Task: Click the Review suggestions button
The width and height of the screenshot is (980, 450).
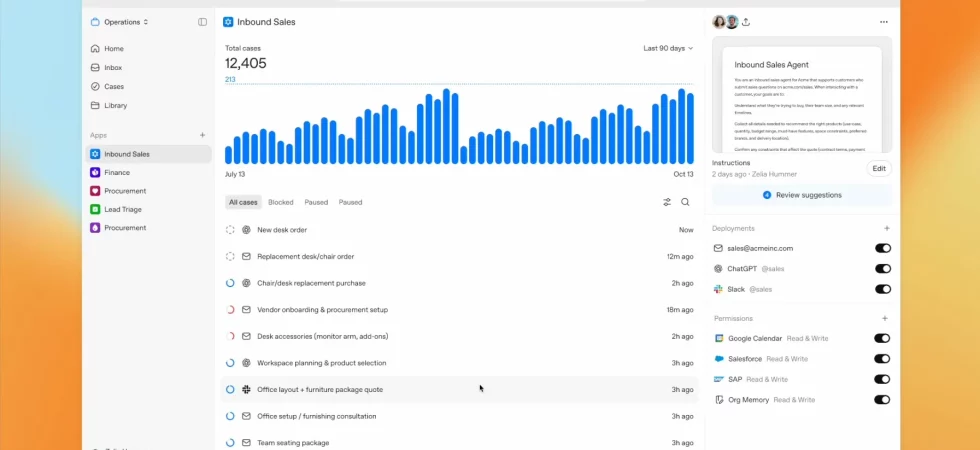Action: [x=802, y=195]
